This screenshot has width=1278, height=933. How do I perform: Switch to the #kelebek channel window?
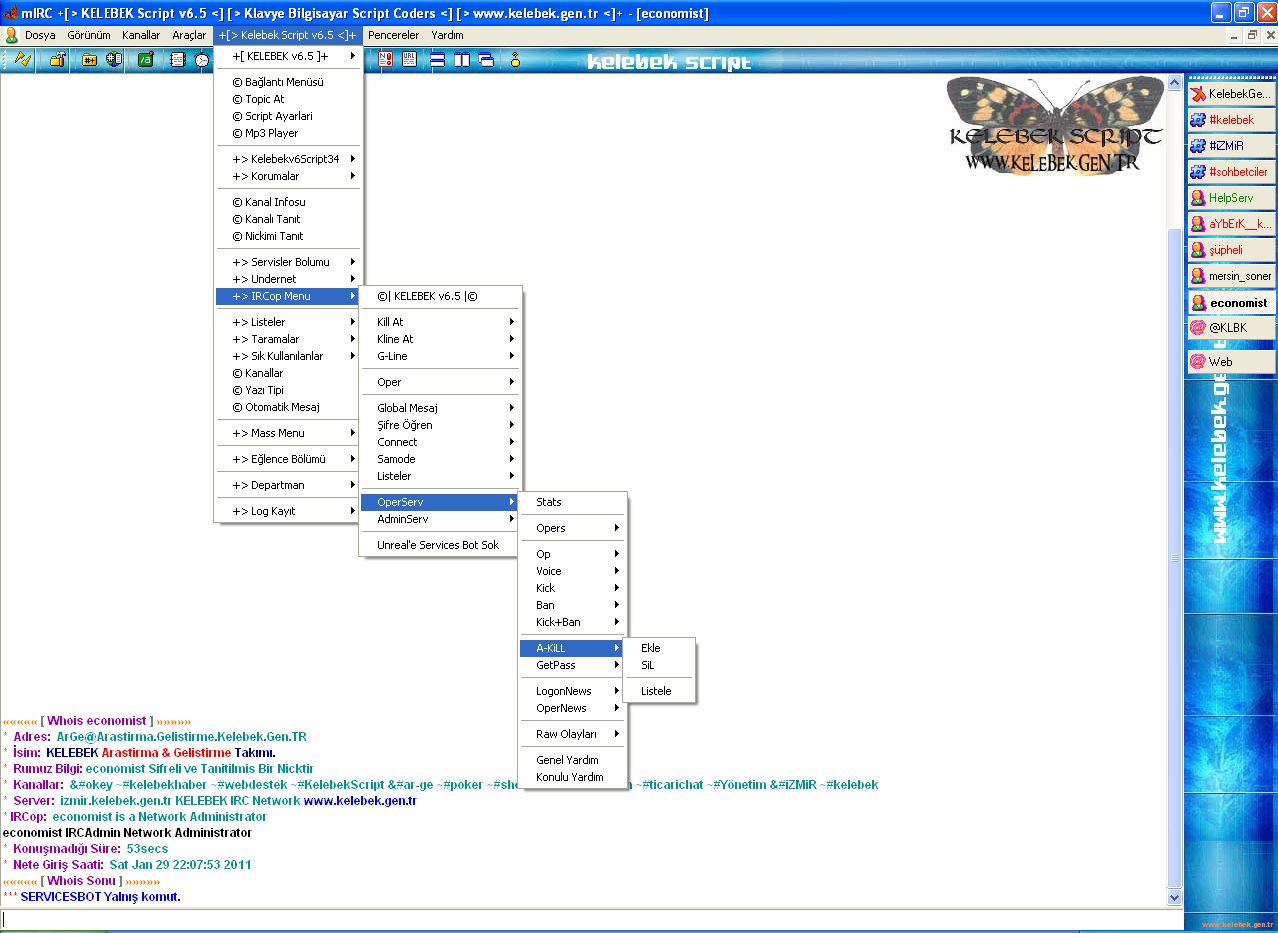pos(1232,120)
